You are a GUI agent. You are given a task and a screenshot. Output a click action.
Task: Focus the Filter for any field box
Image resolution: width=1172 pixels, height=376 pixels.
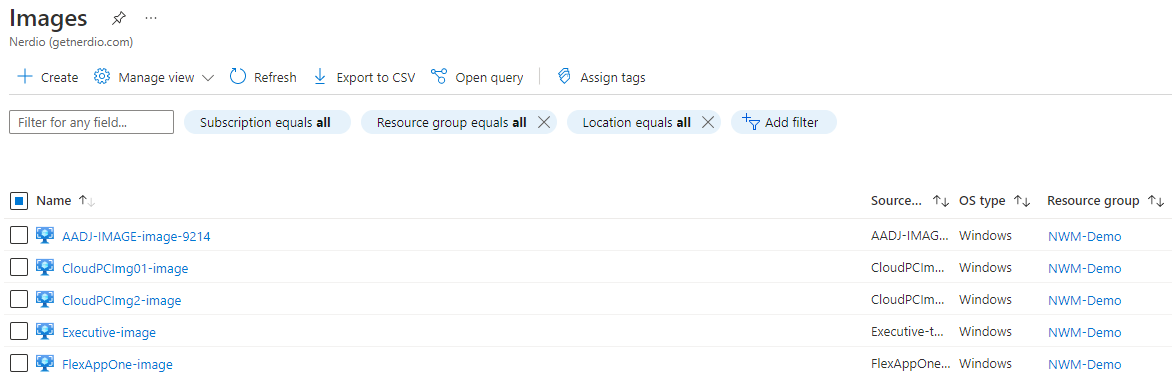click(x=91, y=123)
